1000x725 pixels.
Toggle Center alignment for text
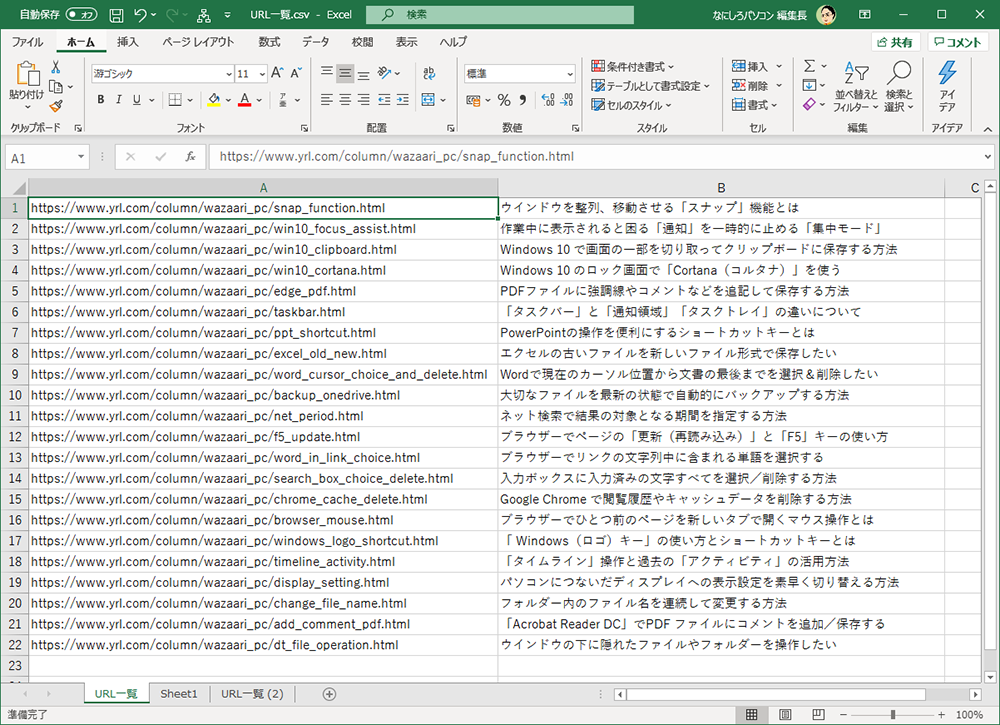click(x=345, y=99)
